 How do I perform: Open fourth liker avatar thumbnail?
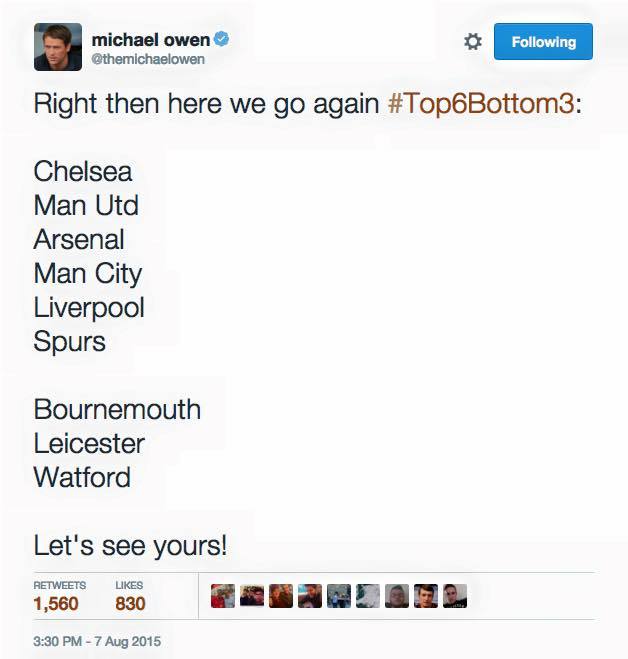[x=310, y=596]
